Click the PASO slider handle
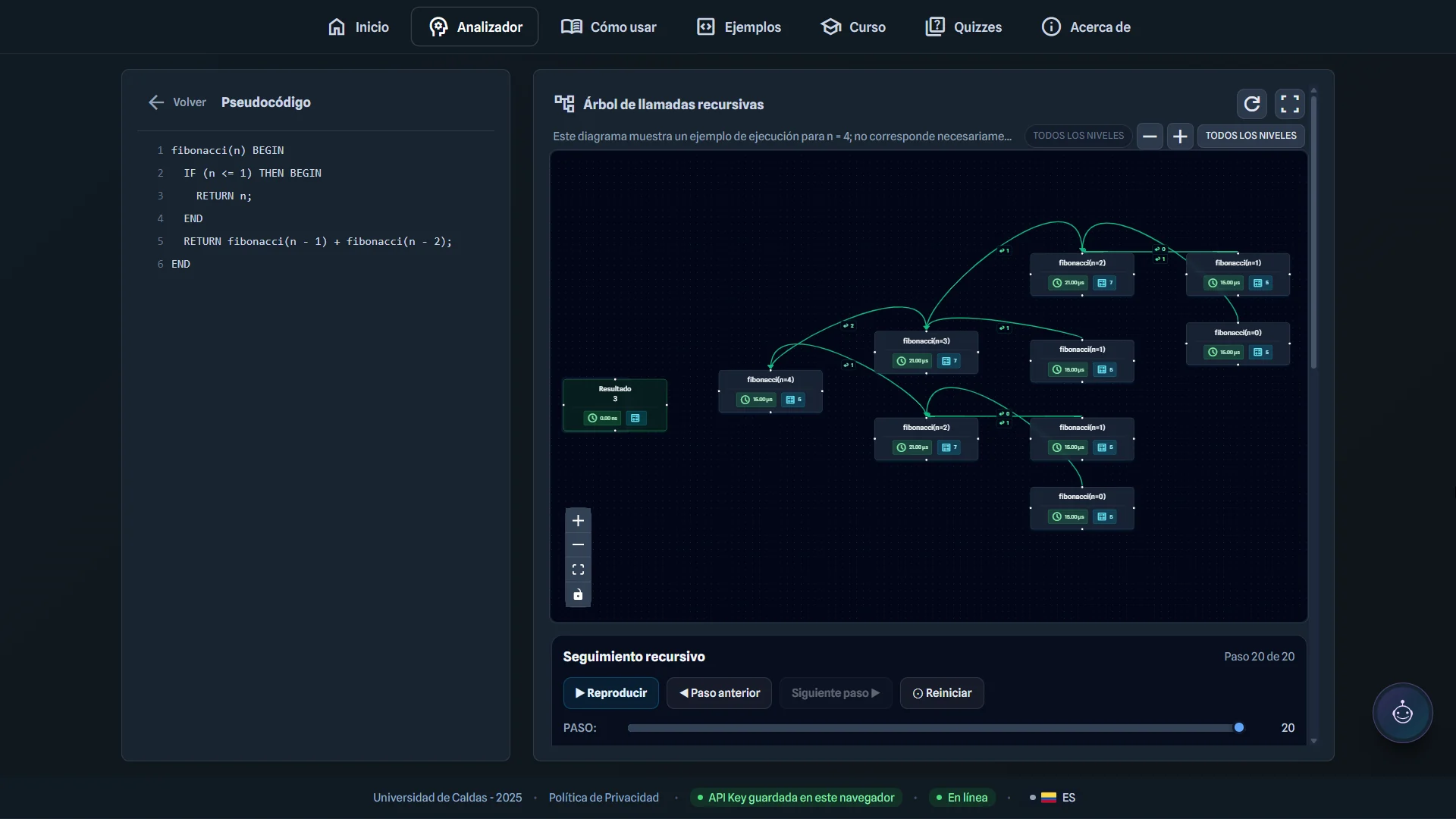Screen dimensions: 1456x819 1239,728
